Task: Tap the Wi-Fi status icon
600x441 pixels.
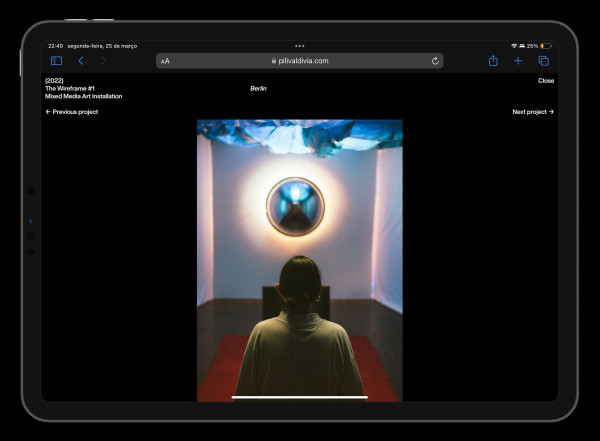Action: (514, 45)
